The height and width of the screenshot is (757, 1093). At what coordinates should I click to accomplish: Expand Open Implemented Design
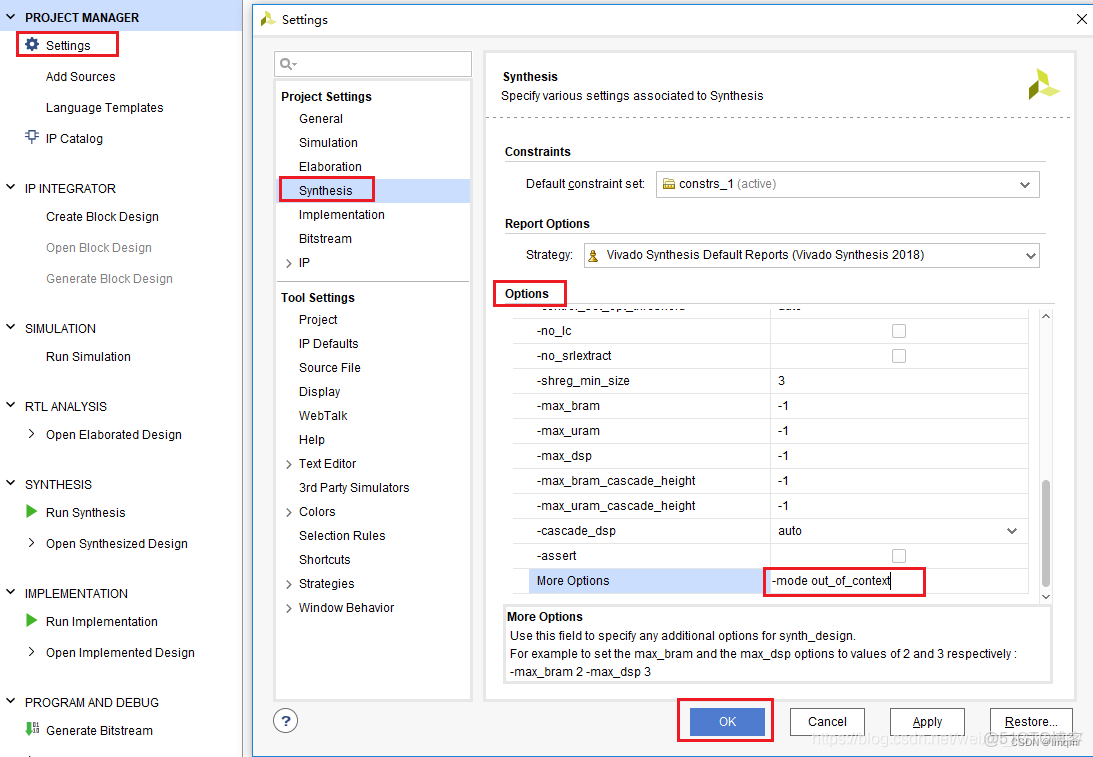pyautogui.click(x=31, y=651)
